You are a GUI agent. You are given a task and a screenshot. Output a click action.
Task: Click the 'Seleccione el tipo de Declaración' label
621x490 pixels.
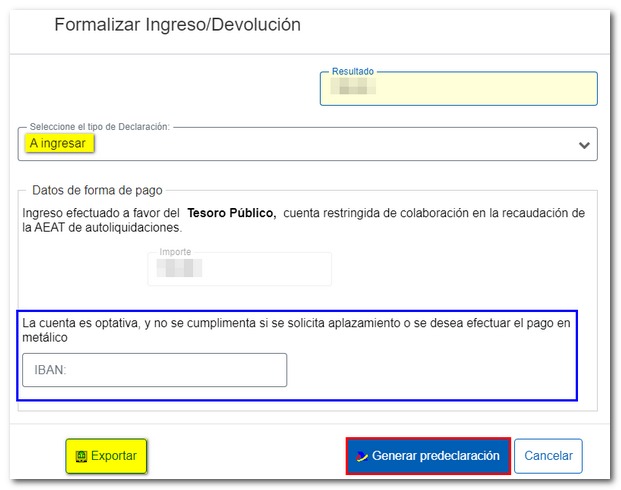[x=100, y=127]
